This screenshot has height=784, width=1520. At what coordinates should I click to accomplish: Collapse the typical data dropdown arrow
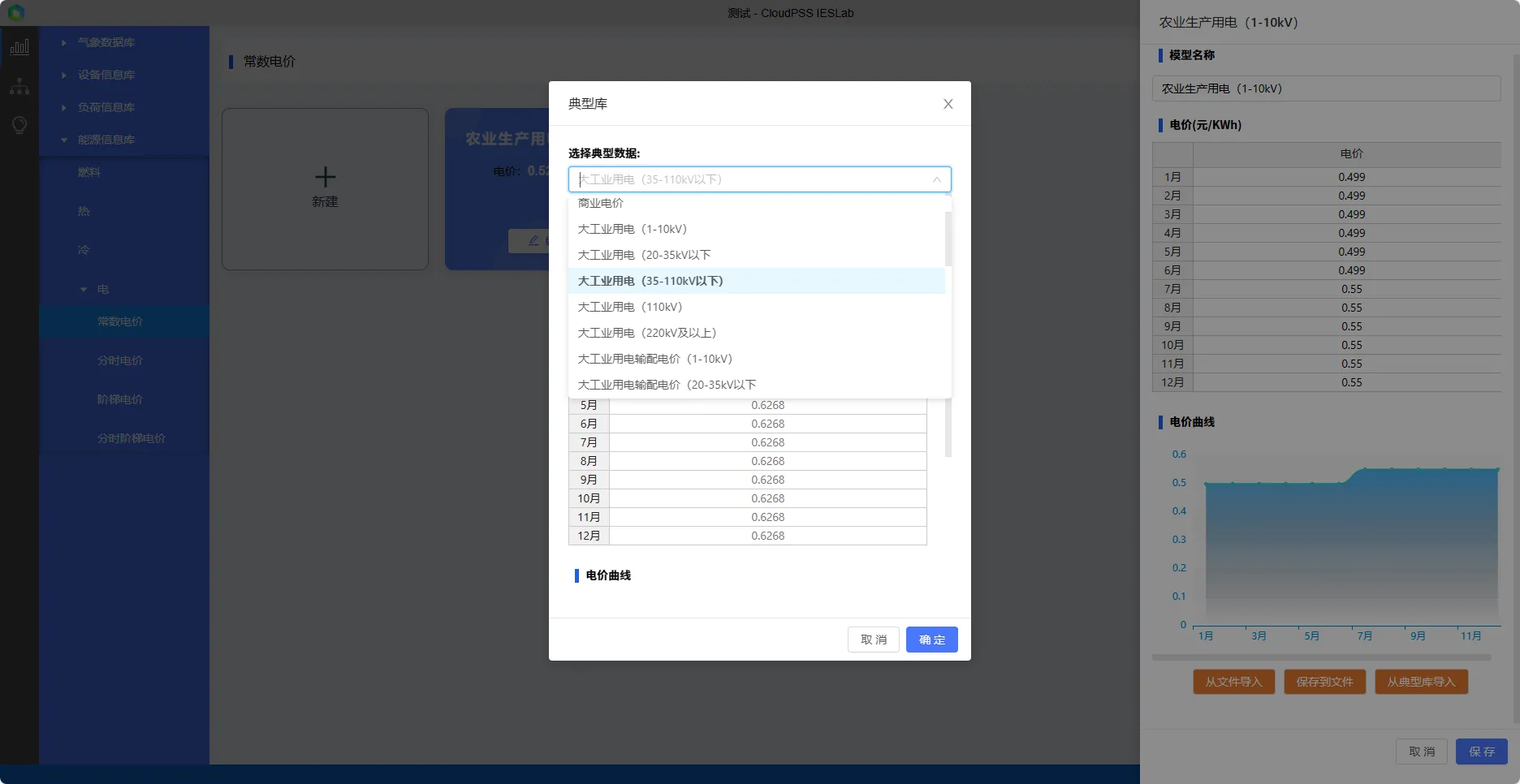coord(936,179)
